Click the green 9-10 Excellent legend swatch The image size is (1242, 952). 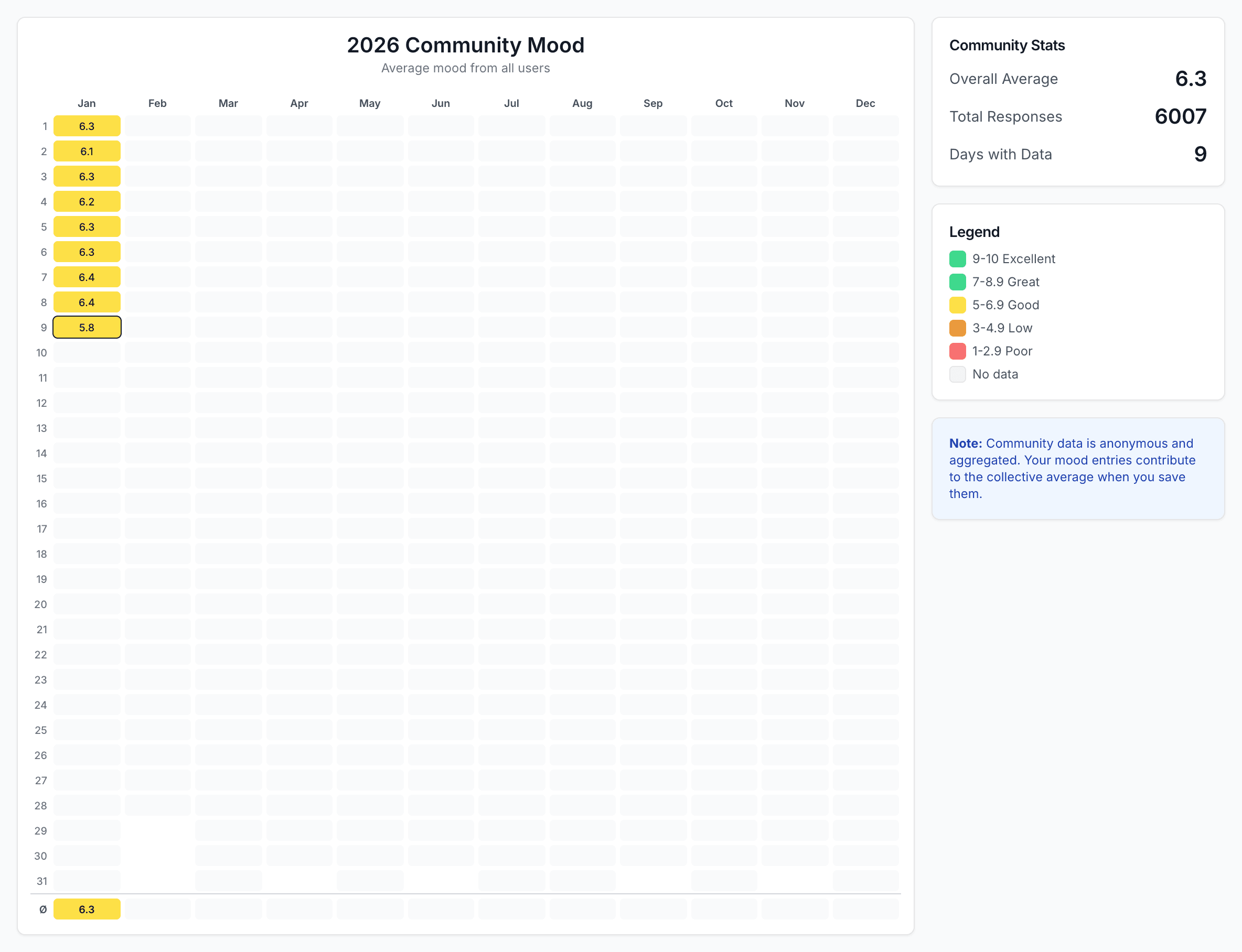pos(957,259)
